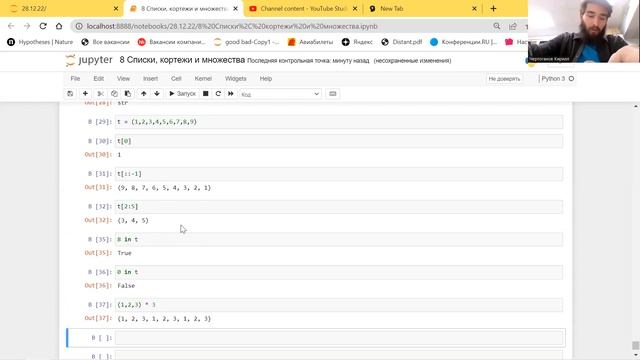Go forward in browser history
This screenshot has width=640, height=360.
[x=27, y=26]
